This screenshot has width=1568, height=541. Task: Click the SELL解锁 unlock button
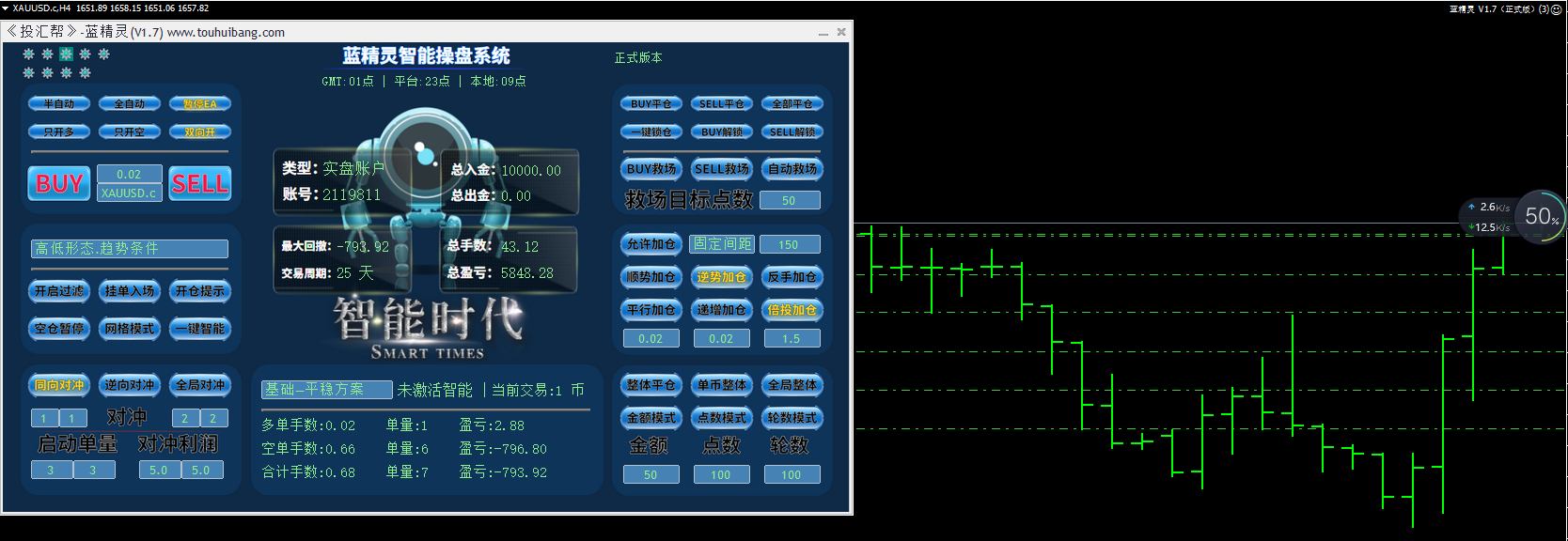point(792,132)
